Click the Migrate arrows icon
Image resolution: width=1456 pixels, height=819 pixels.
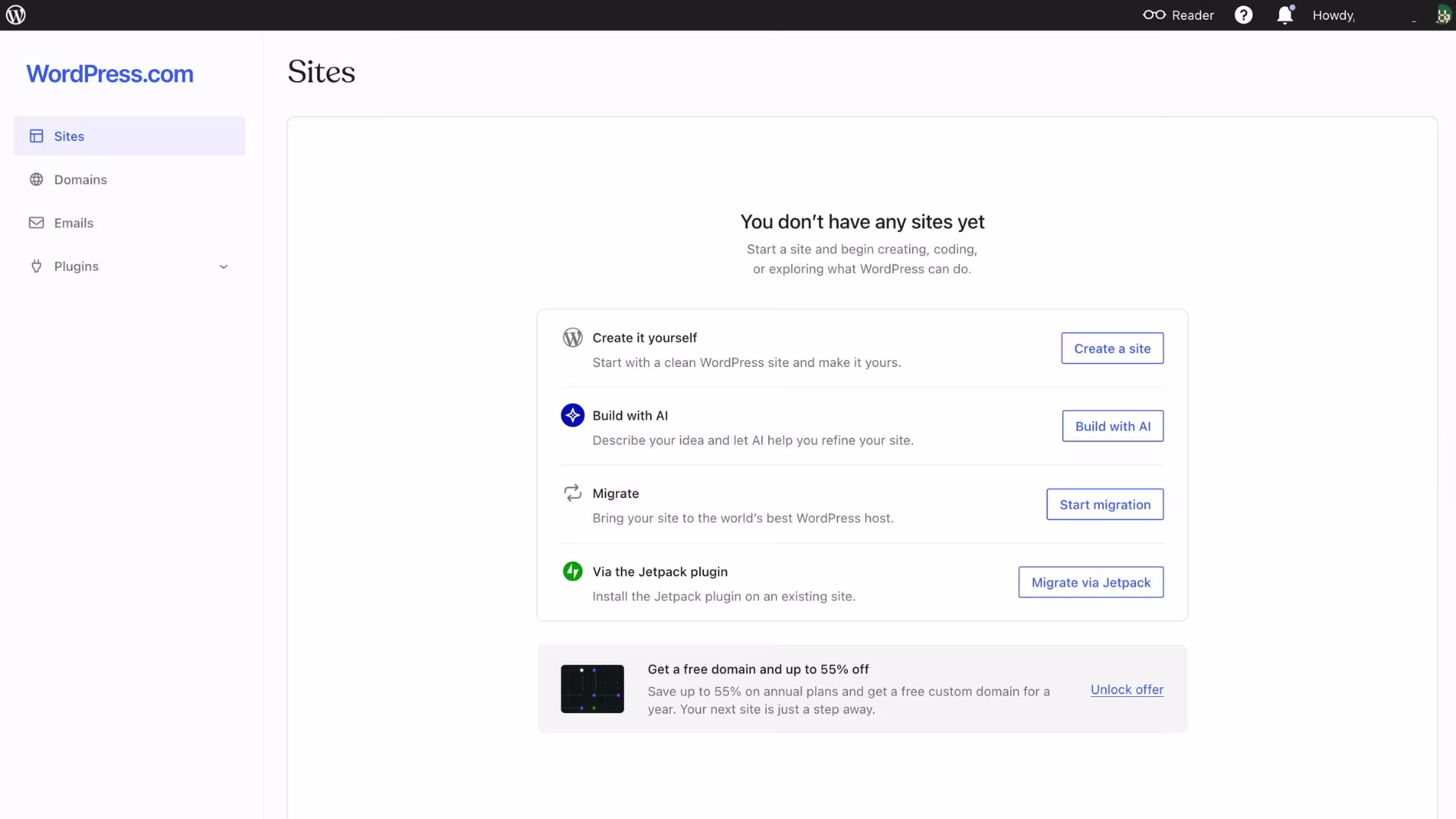pos(573,493)
